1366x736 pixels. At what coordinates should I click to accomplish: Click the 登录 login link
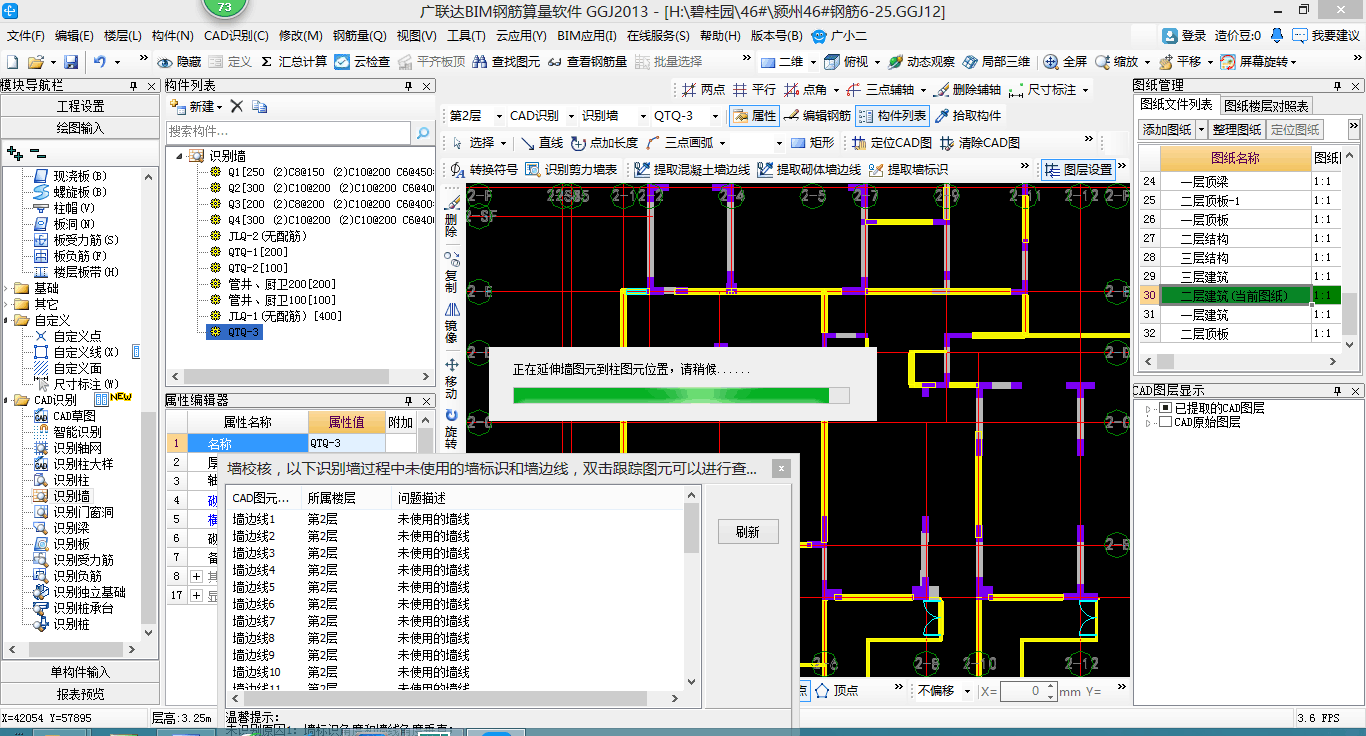(x=1185, y=35)
